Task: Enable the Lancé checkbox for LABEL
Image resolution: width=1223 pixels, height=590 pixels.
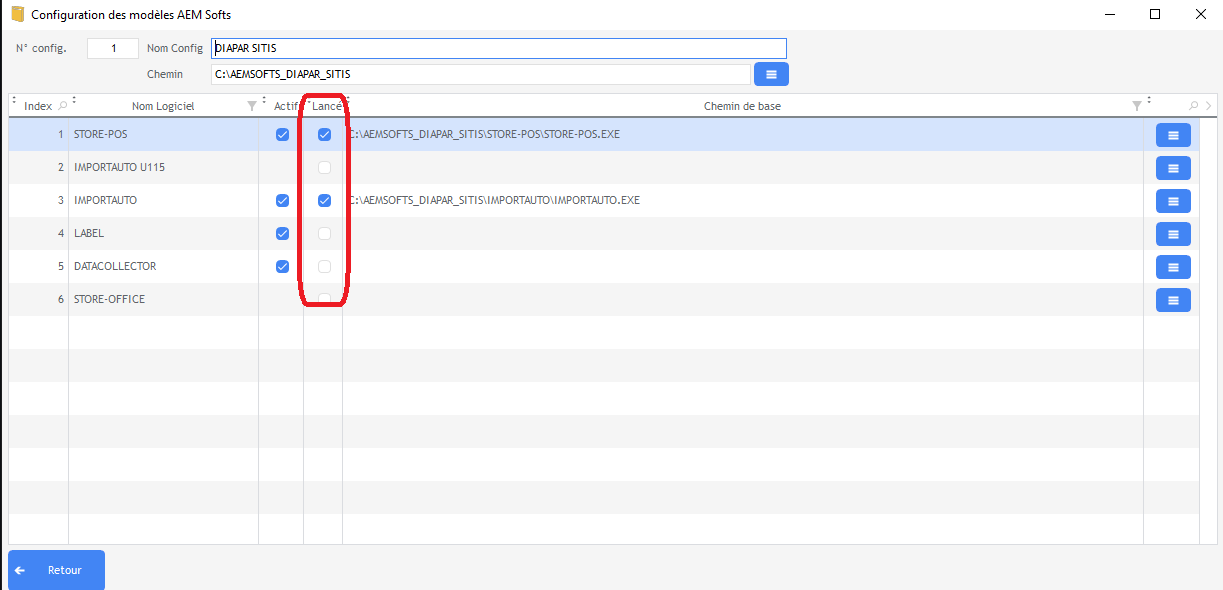Action: click(324, 234)
